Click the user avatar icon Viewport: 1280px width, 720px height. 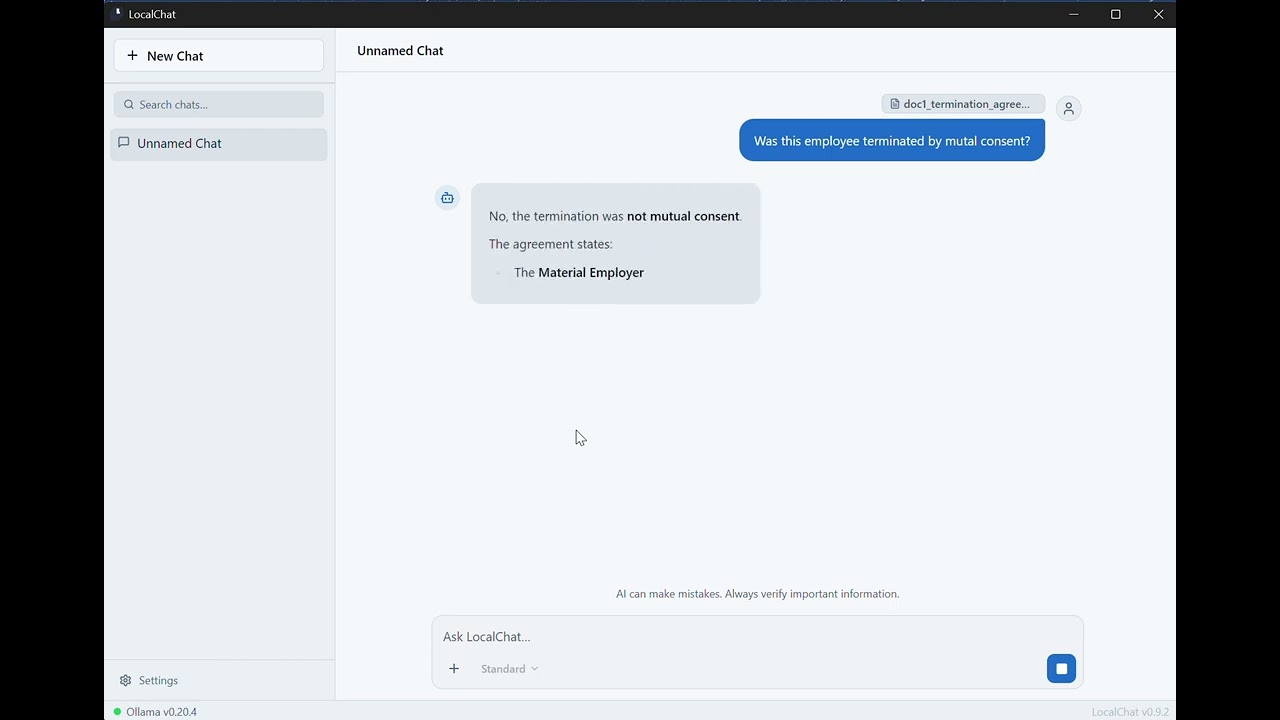click(1068, 108)
